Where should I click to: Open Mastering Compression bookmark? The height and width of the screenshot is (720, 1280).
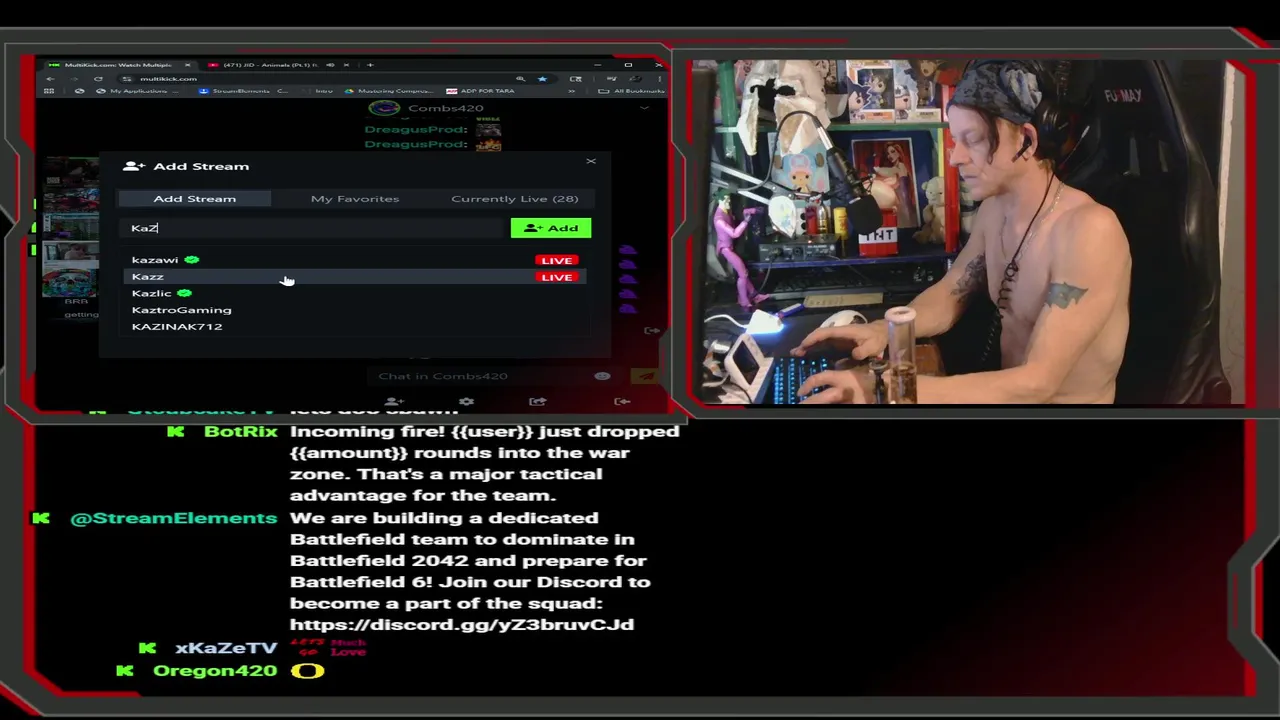click(390, 91)
